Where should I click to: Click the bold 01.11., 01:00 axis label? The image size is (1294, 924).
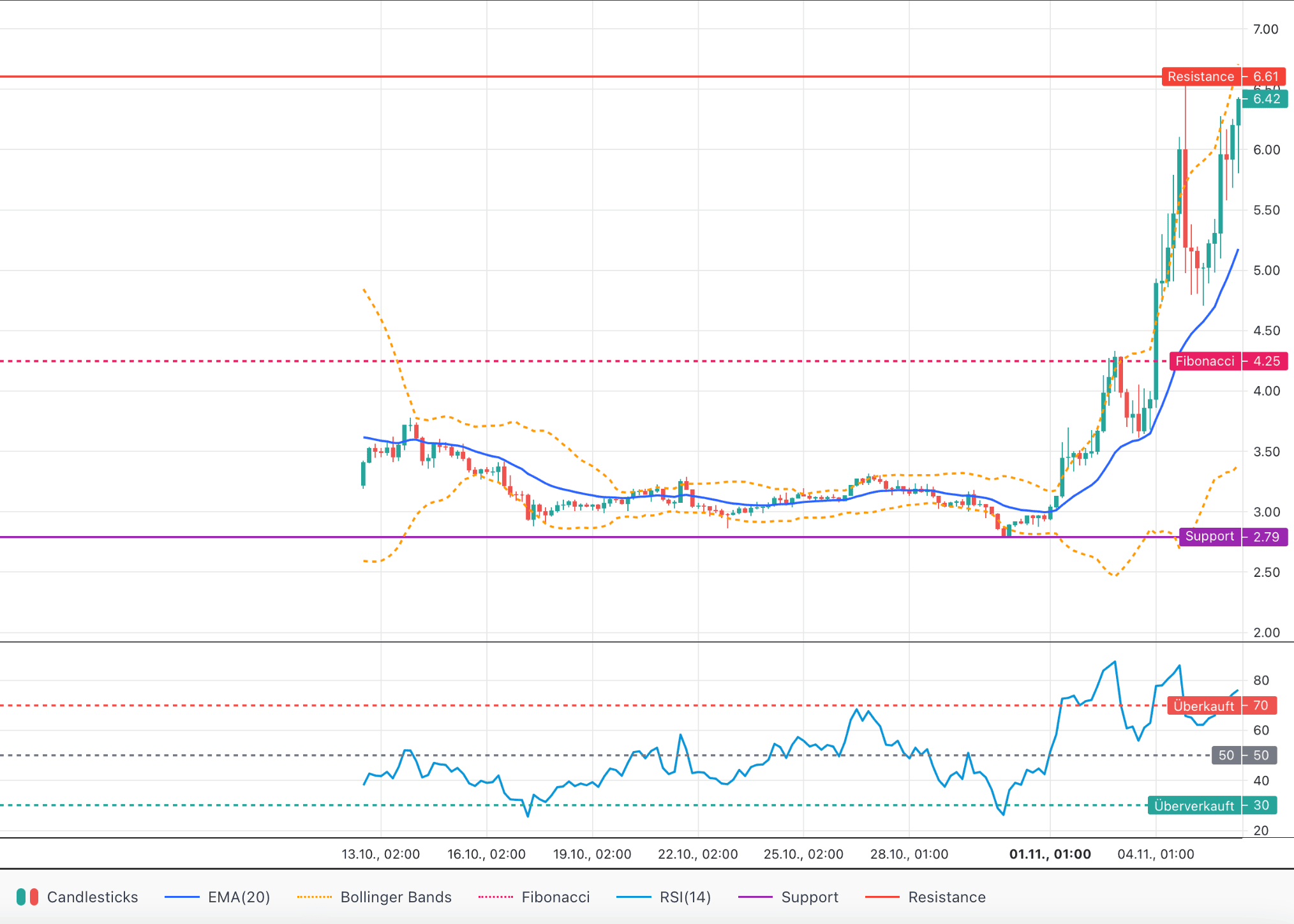1050,854
